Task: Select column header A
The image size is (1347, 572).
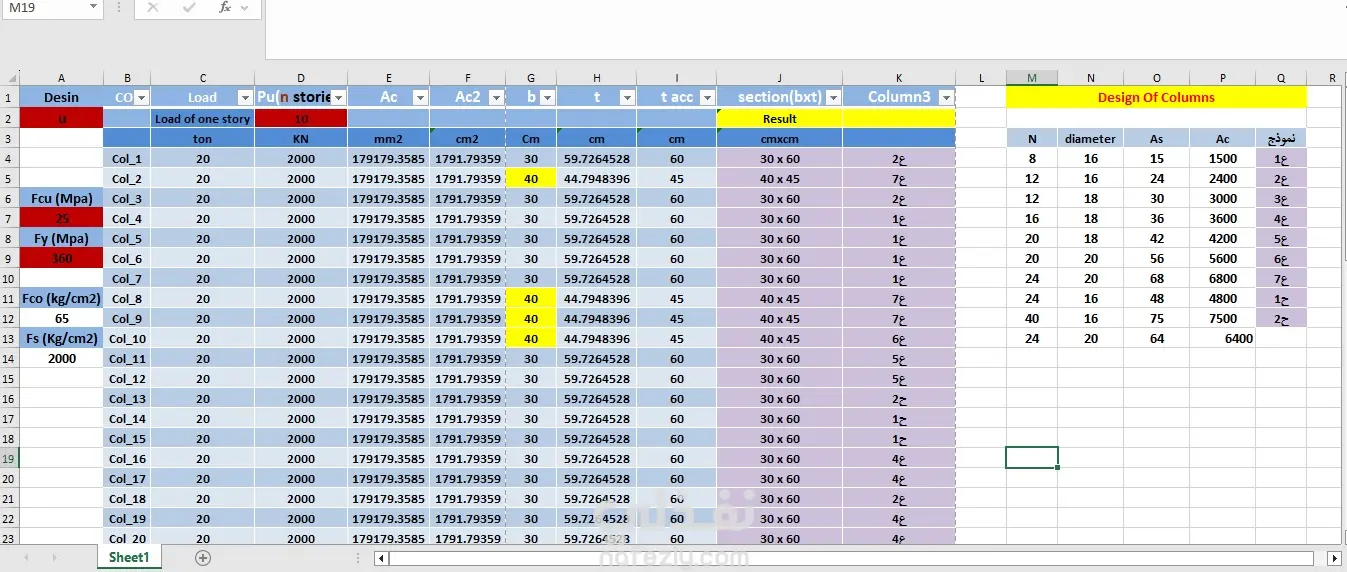Action: 61,78
